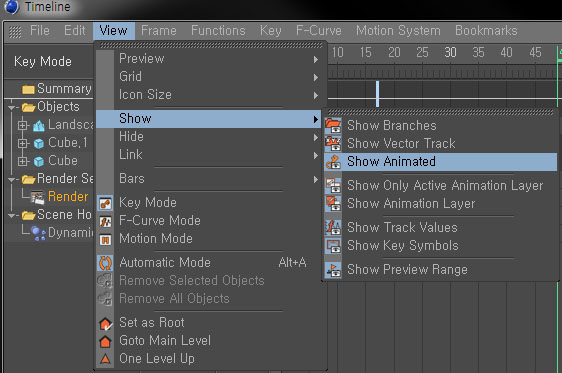Click the Landscape object icon in tree
The width and height of the screenshot is (562, 373).
tap(39, 125)
